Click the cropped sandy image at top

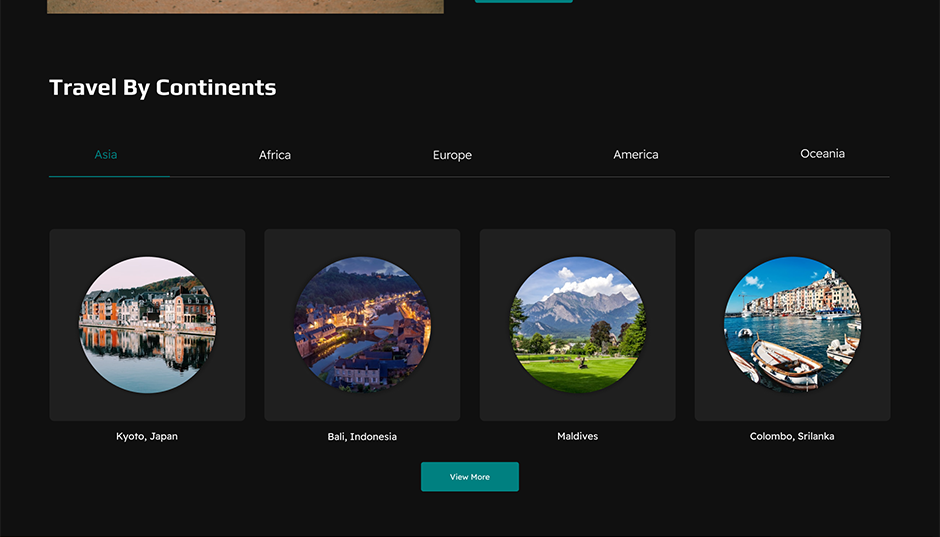pos(245,6)
